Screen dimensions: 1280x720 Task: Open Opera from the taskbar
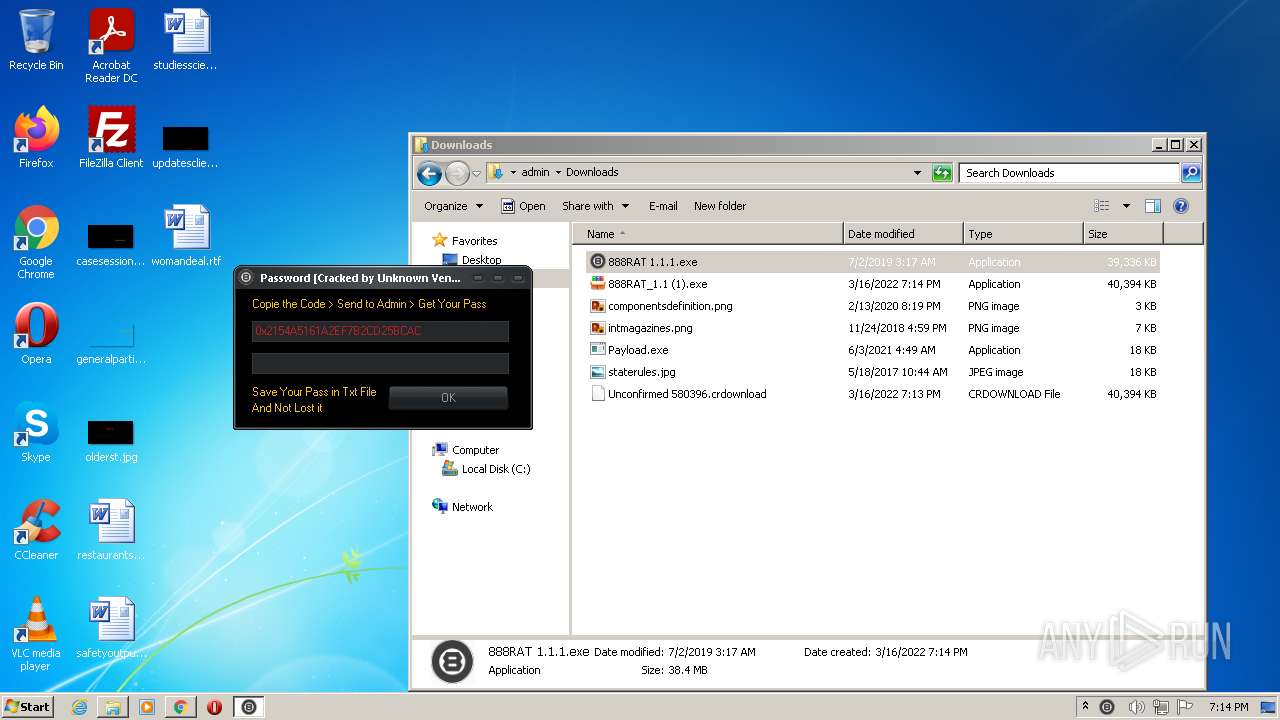tap(214, 707)
